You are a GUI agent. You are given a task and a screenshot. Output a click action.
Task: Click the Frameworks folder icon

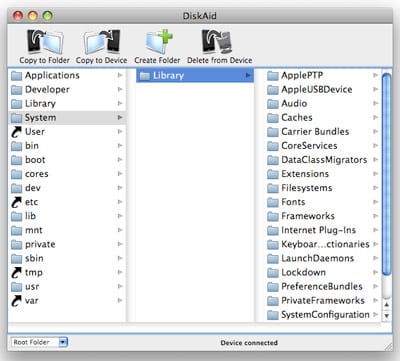273,216
